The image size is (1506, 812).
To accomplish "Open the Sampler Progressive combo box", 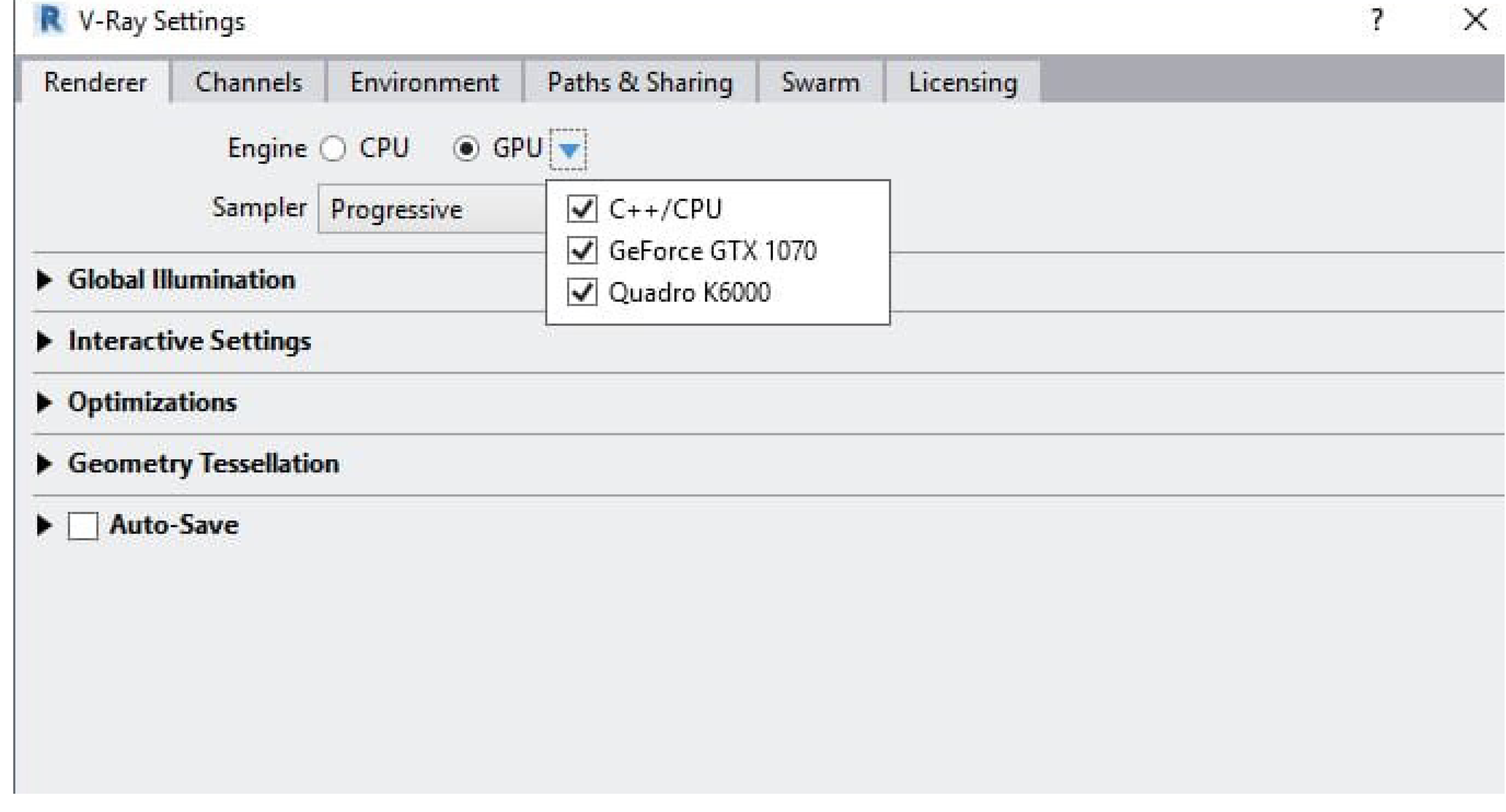I will (432, 209).
